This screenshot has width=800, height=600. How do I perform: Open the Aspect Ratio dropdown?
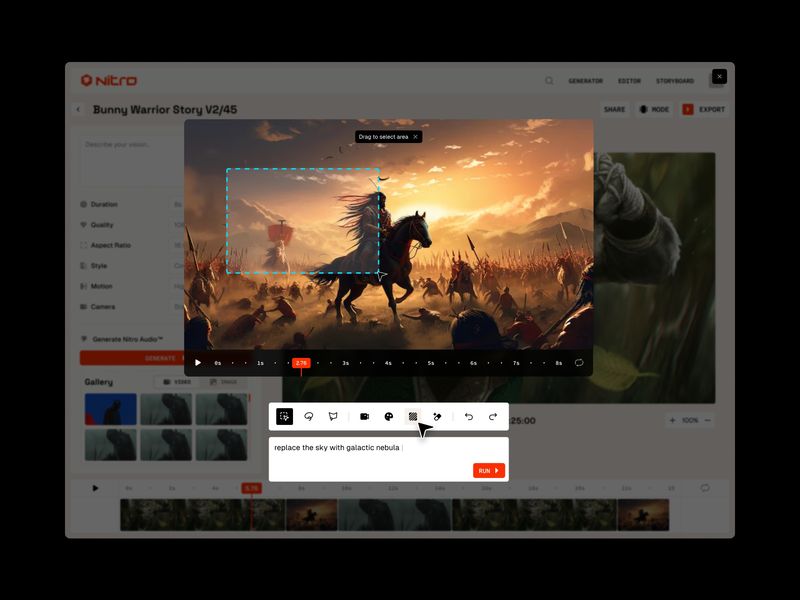pyautogui.click(x=110, y=245)
